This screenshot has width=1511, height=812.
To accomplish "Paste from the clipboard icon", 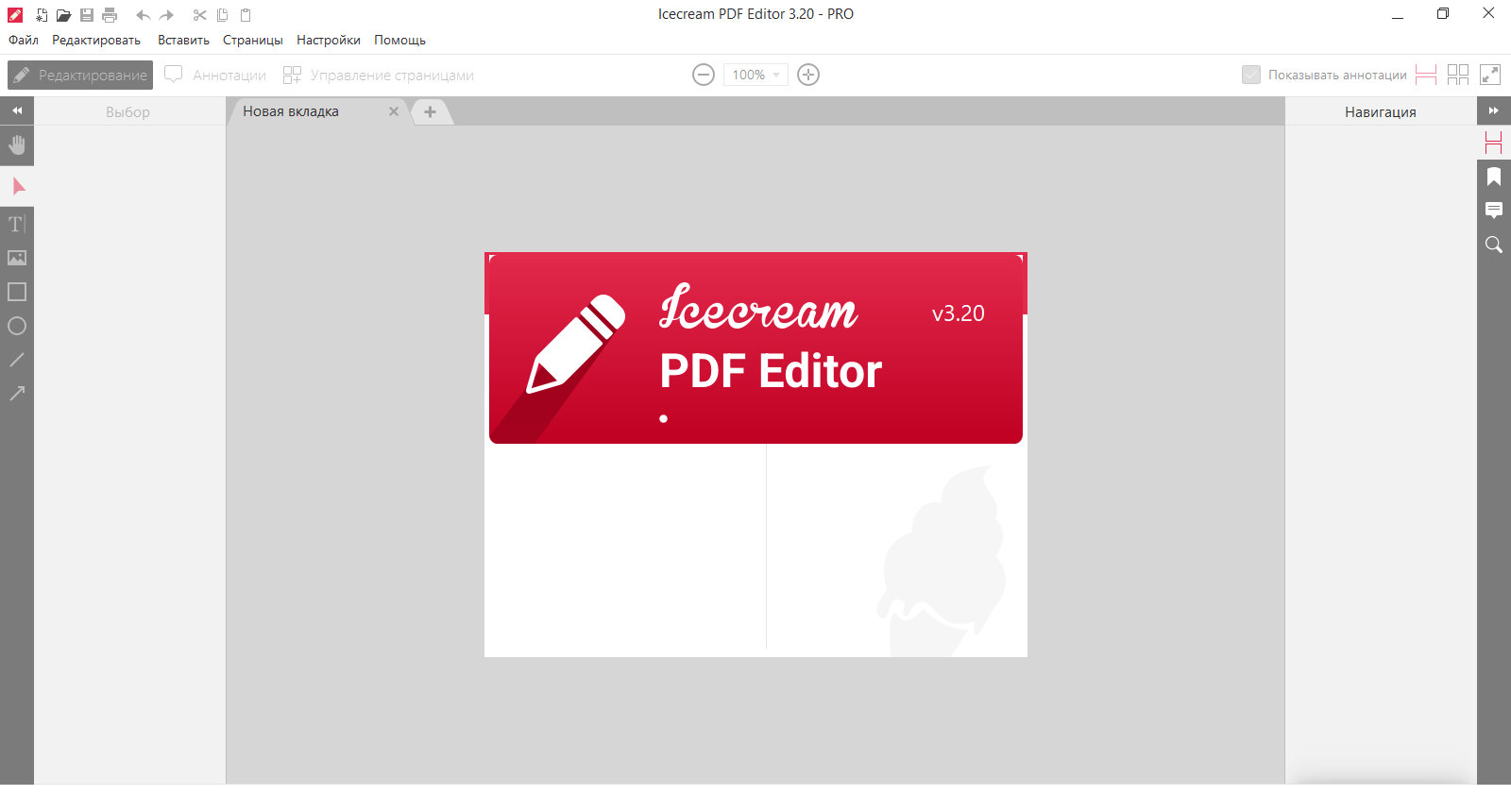I will pos(246,15).
